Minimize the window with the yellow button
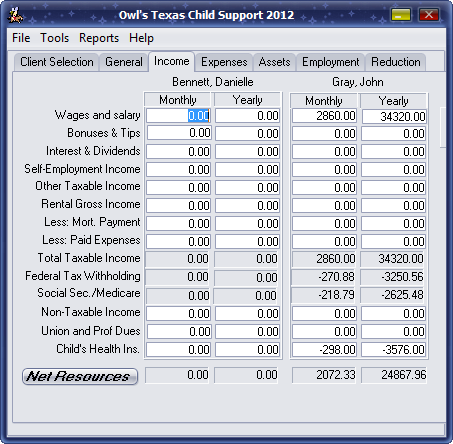The image size is (453, 444). click(x=401, y=15)
